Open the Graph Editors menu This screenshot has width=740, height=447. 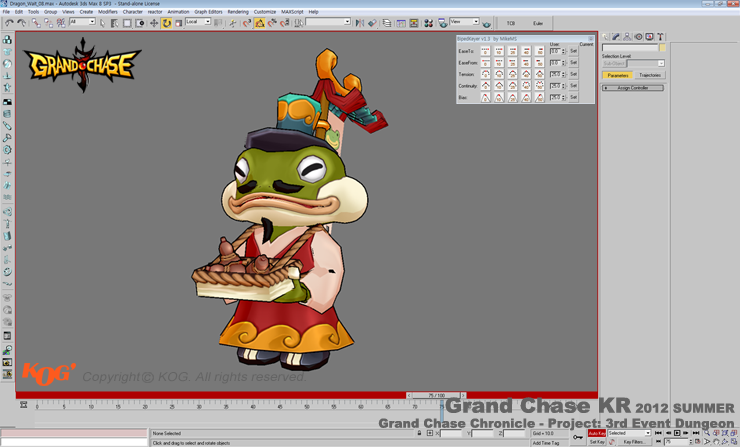(208, 12)
